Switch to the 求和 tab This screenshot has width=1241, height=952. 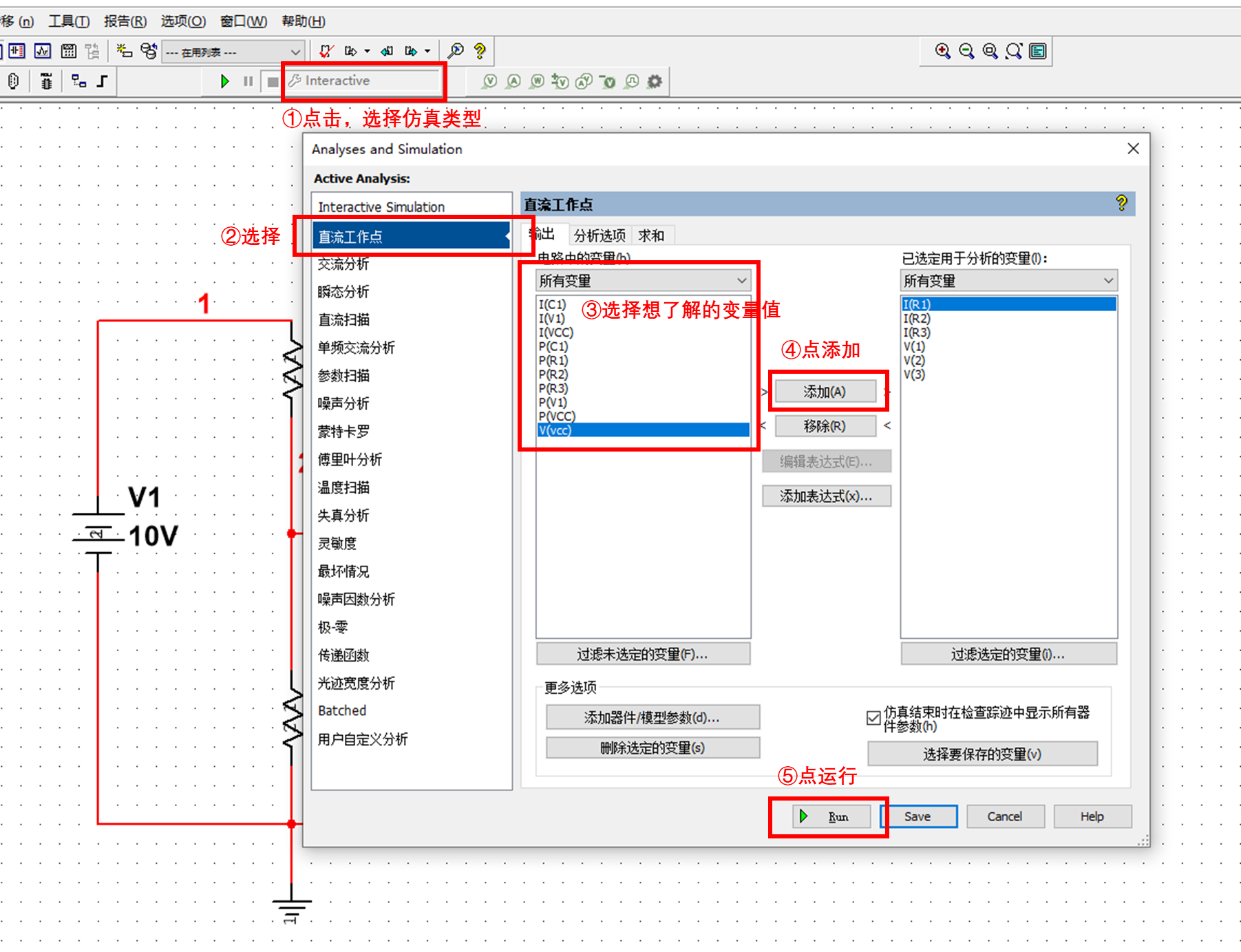pos(651,235)
